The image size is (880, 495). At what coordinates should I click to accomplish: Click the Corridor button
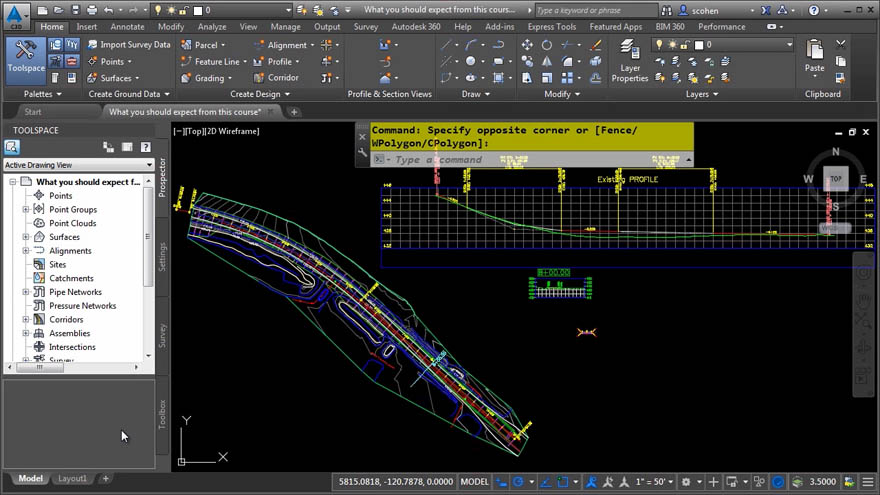276,78
